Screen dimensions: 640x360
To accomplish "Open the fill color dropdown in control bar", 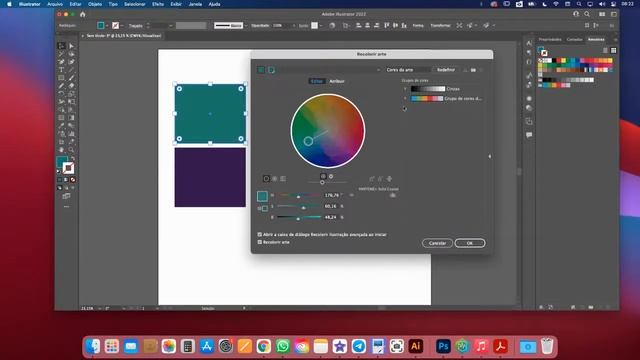I will pyautogui.click(x=107, y=26).
